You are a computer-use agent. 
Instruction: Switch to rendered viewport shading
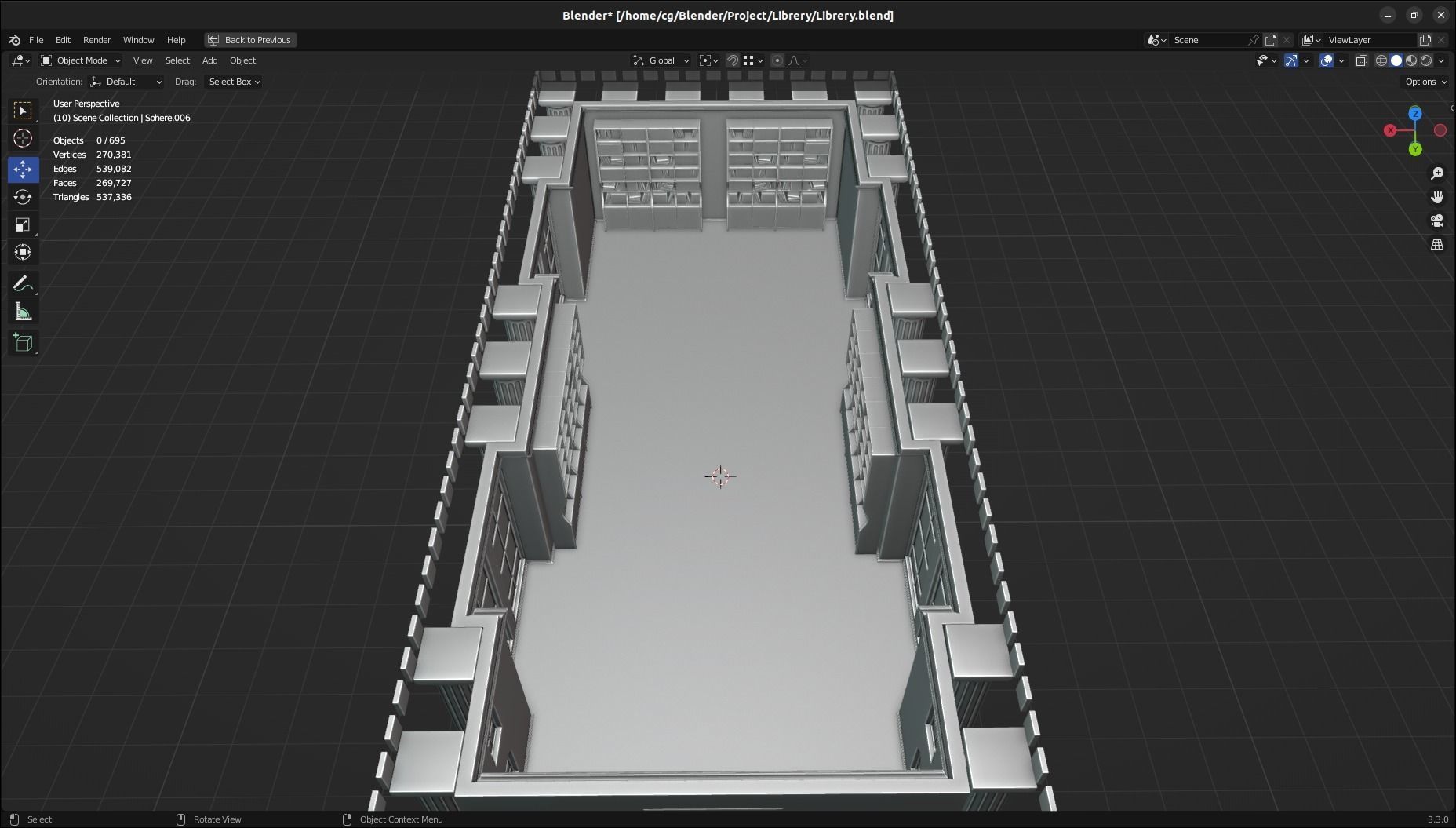point(1426,60)
